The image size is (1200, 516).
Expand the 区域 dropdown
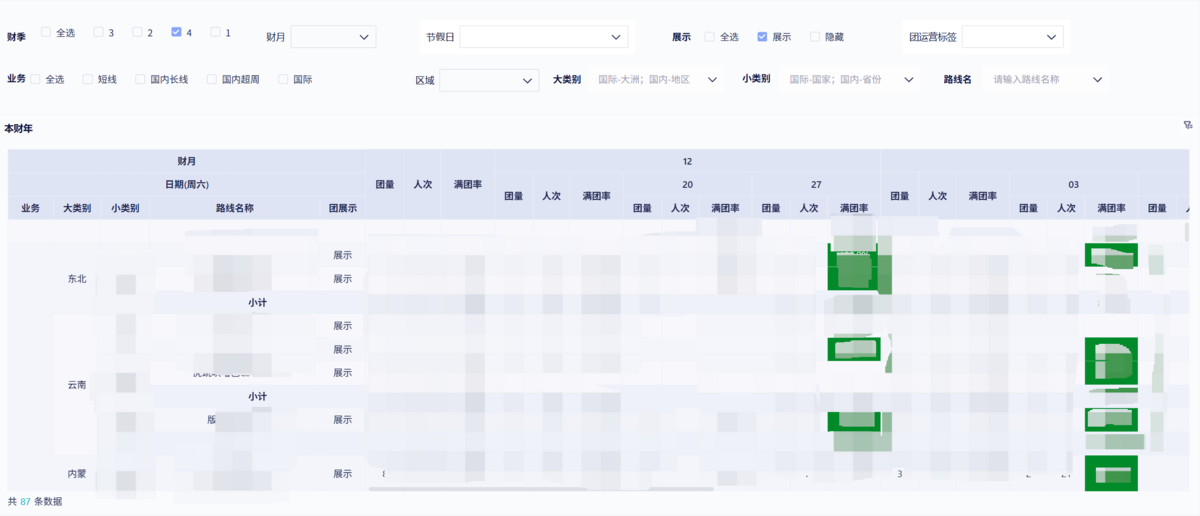click(x=489, y=79)
